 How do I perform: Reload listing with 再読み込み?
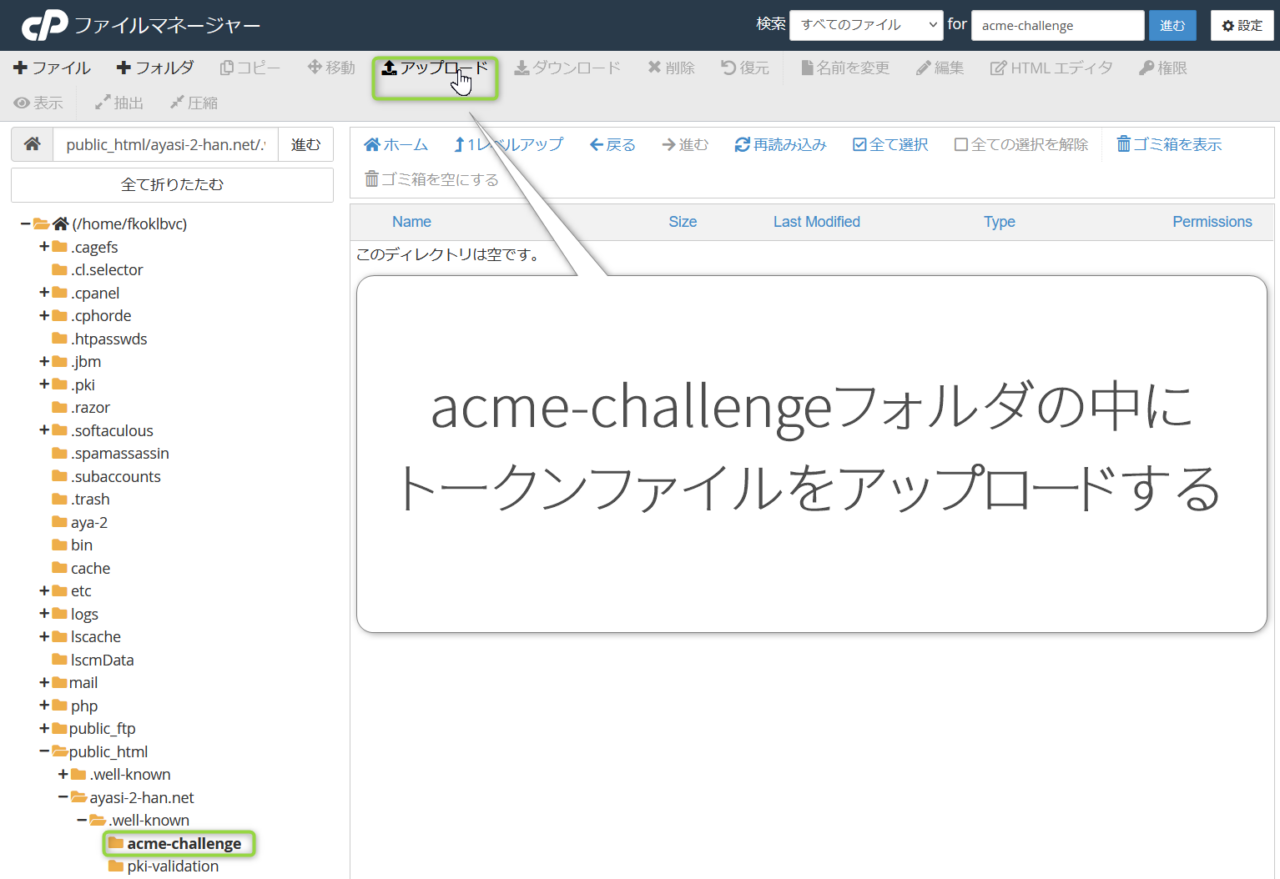pos(781,144)
